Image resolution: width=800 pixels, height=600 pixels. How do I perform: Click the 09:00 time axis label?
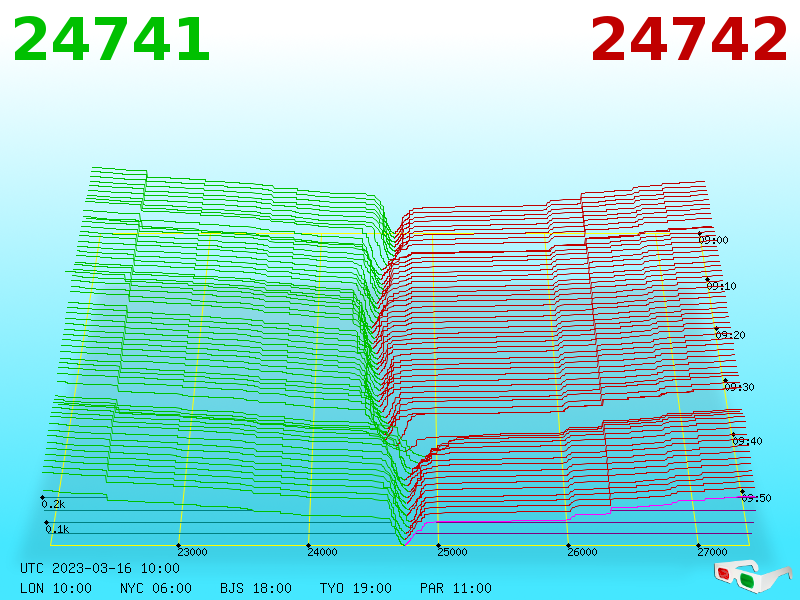tap(713, 240)
